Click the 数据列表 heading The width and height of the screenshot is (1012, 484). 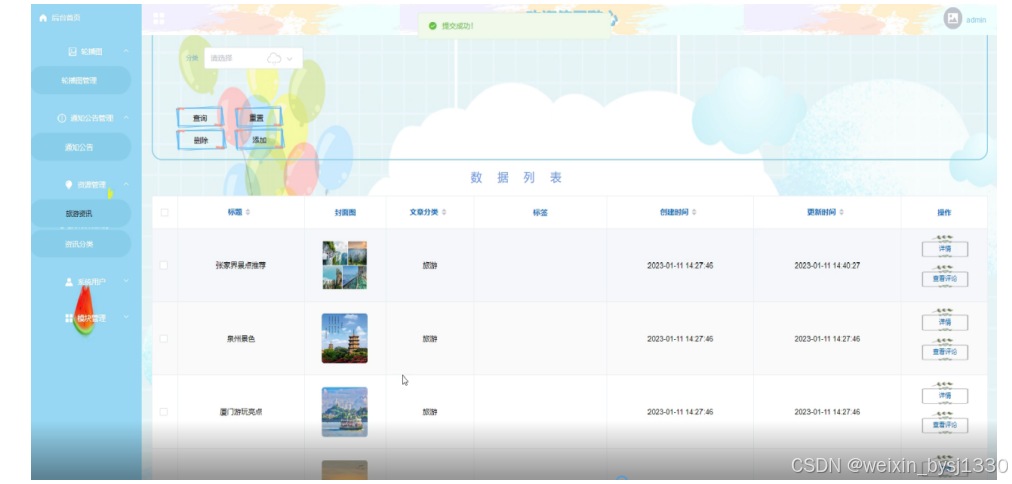pyautogui.click(x=516, y=178)
